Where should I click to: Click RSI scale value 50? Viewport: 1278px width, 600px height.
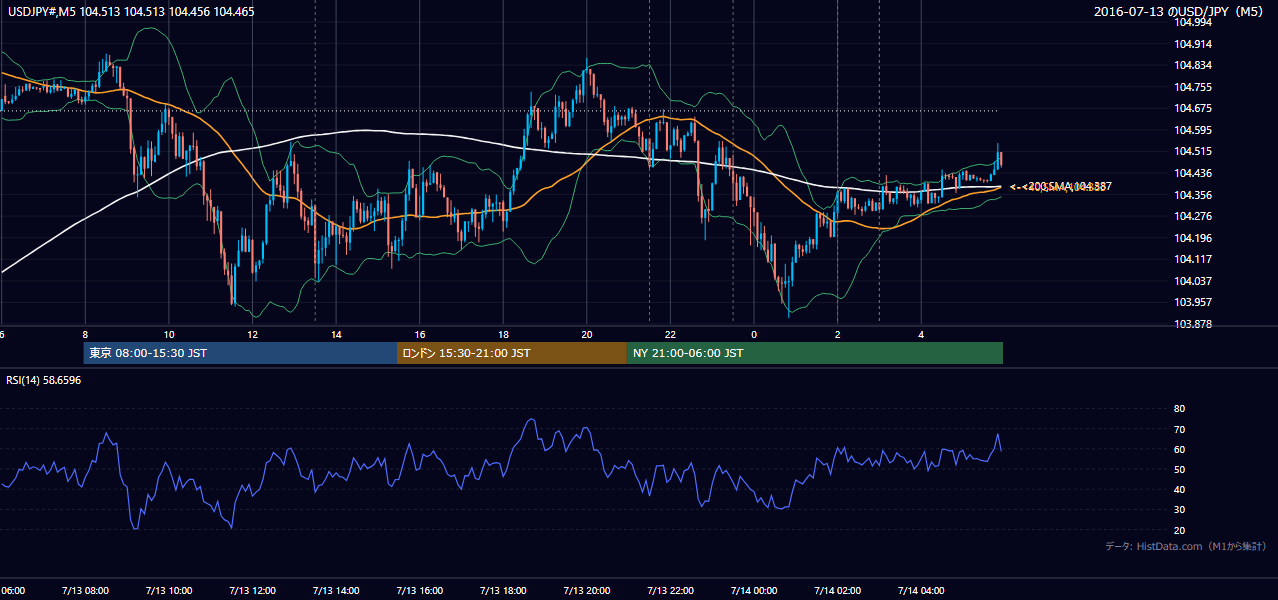[x=1179, y=470]
